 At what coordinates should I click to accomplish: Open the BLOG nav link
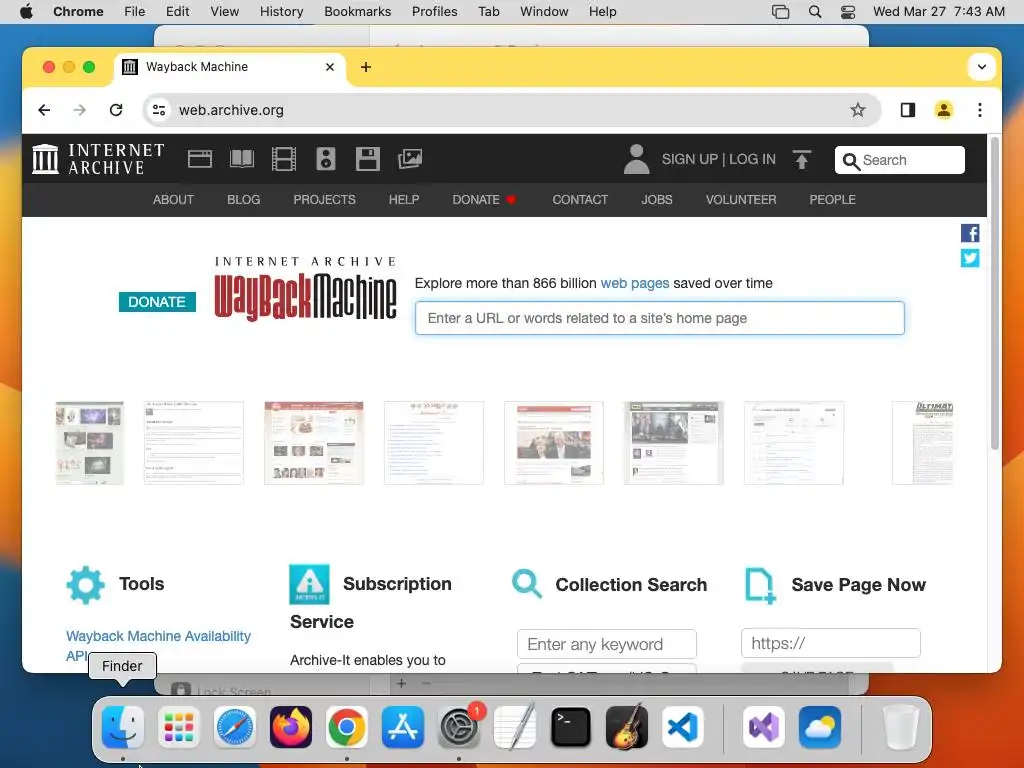coord(244,199)
